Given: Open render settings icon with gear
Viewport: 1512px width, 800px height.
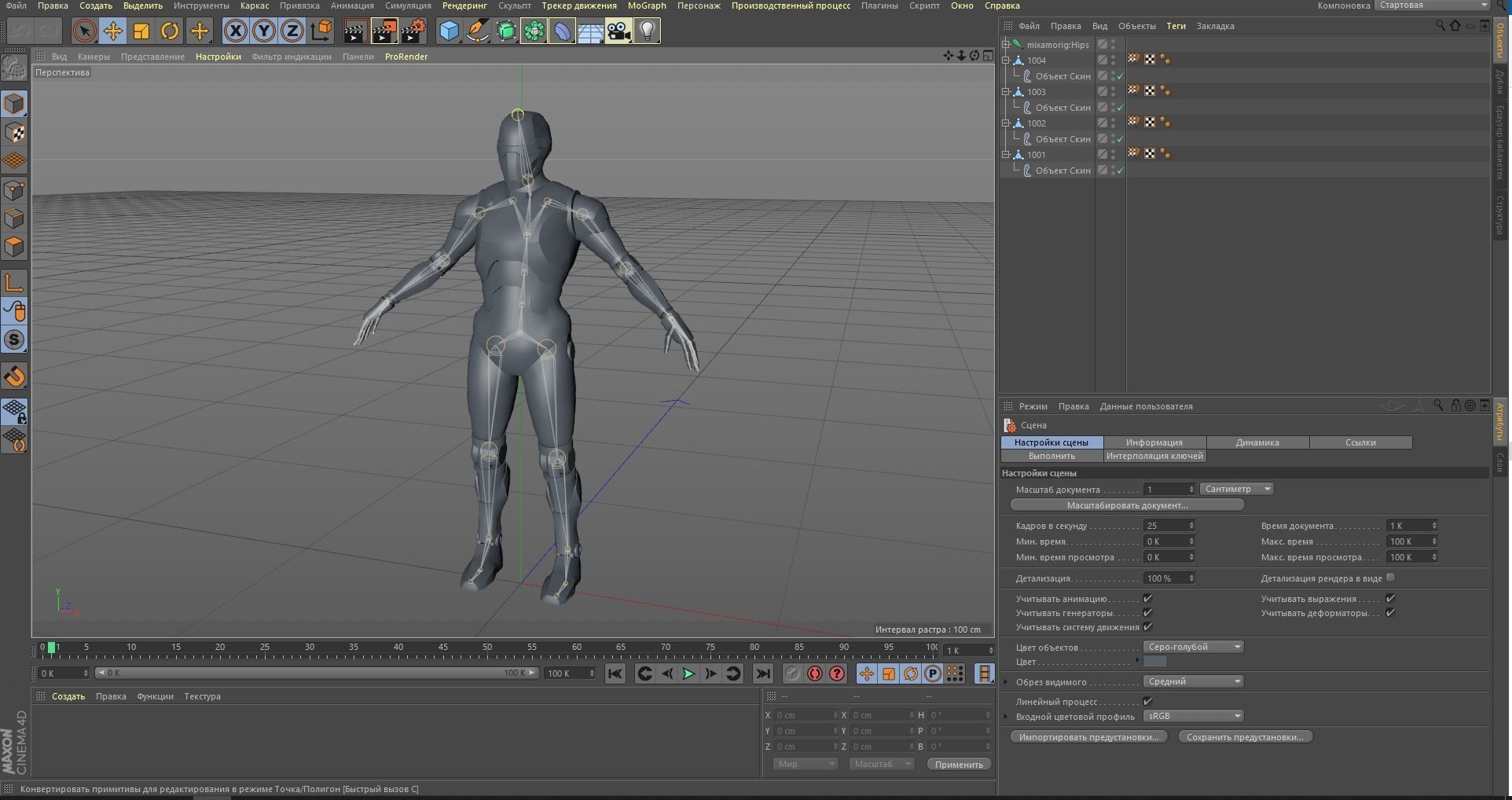Looking at the screenshot, I should click(x=413, y=31).
